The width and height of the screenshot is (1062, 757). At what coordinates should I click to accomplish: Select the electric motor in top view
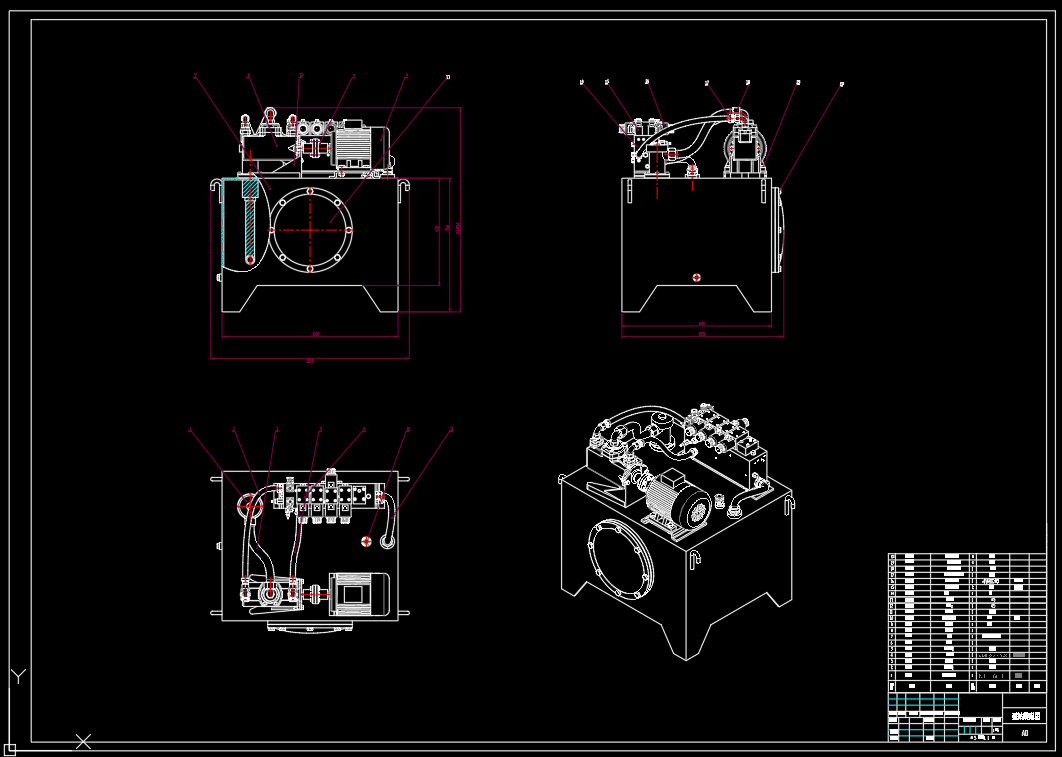360,594
